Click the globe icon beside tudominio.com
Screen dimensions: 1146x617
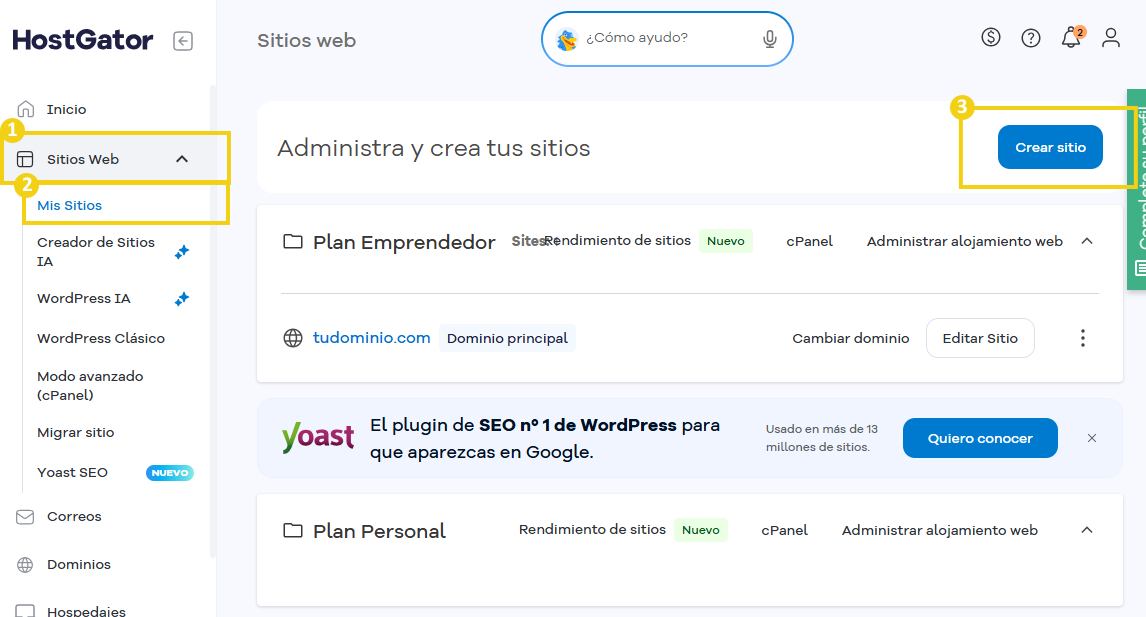pyautogui.click(x=292, y=338)
